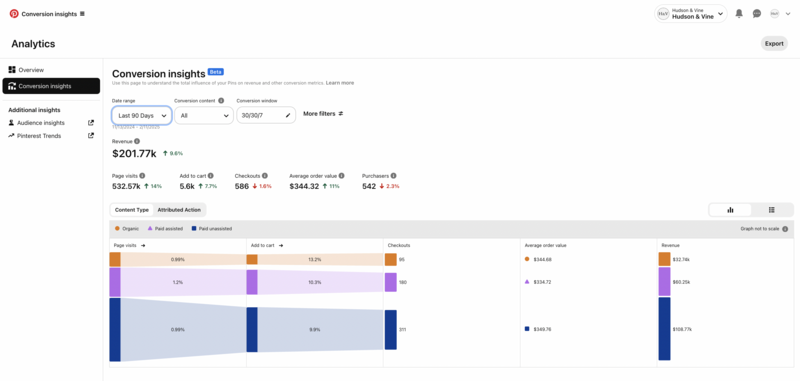The width and height of the screenshot is (800, 381).
Task: Open More filters option
Action: click(x=323, y=114)
